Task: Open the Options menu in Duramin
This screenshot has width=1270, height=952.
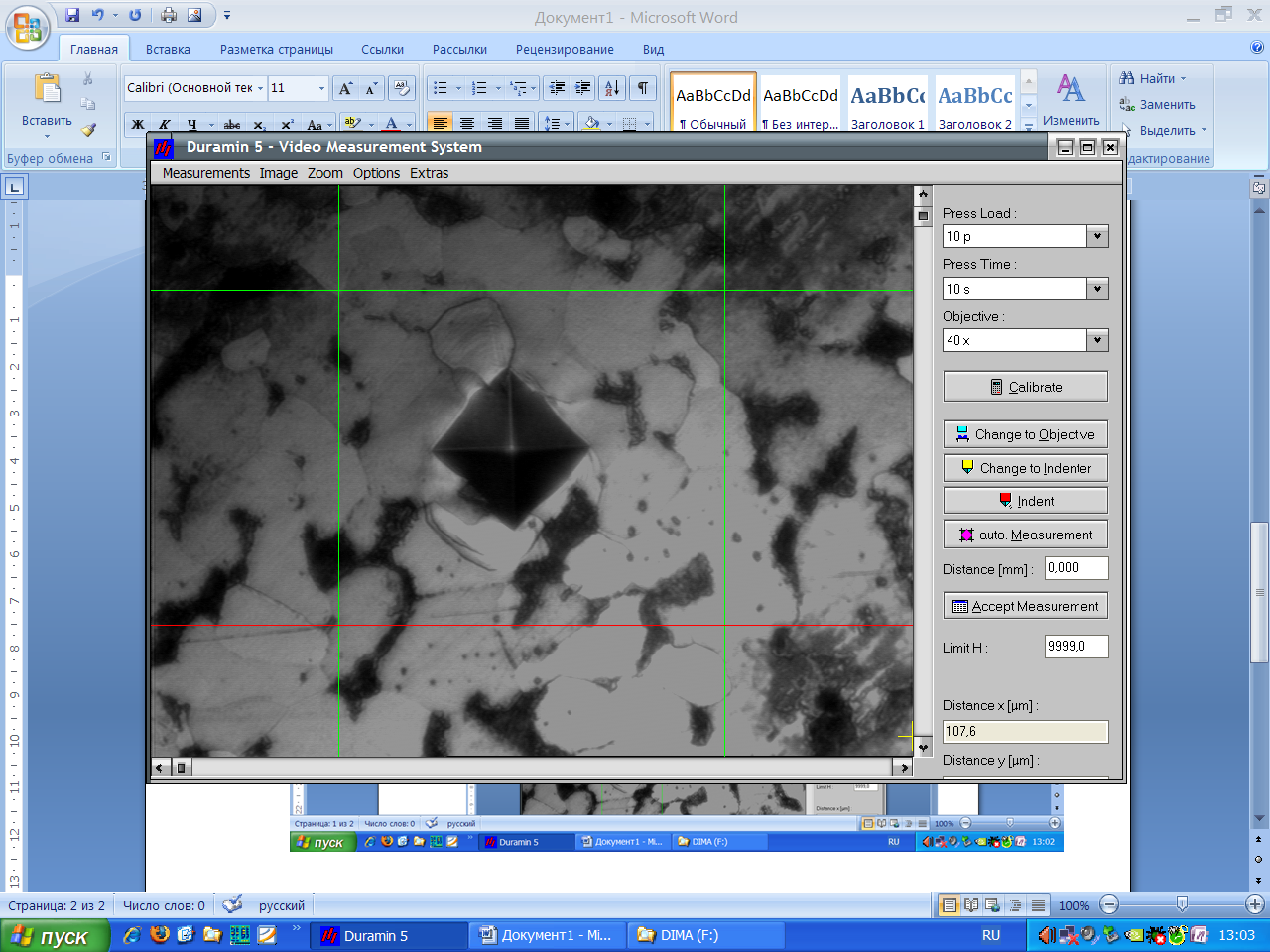Action: click(x=376, y=173)
